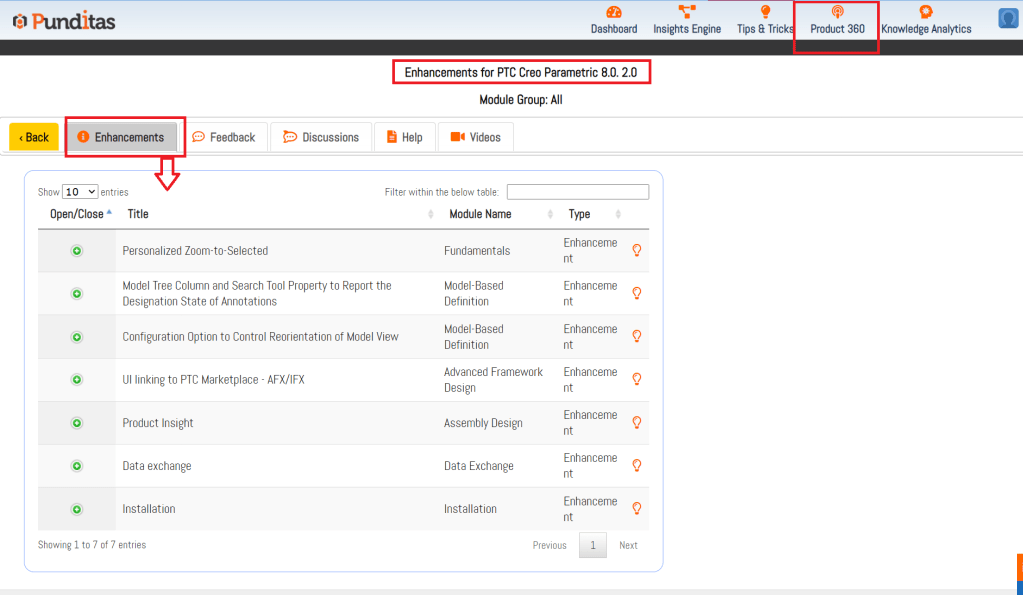Click the table filter input field
The width and height of the screenshot is (1023, 595).
(577, 192)
